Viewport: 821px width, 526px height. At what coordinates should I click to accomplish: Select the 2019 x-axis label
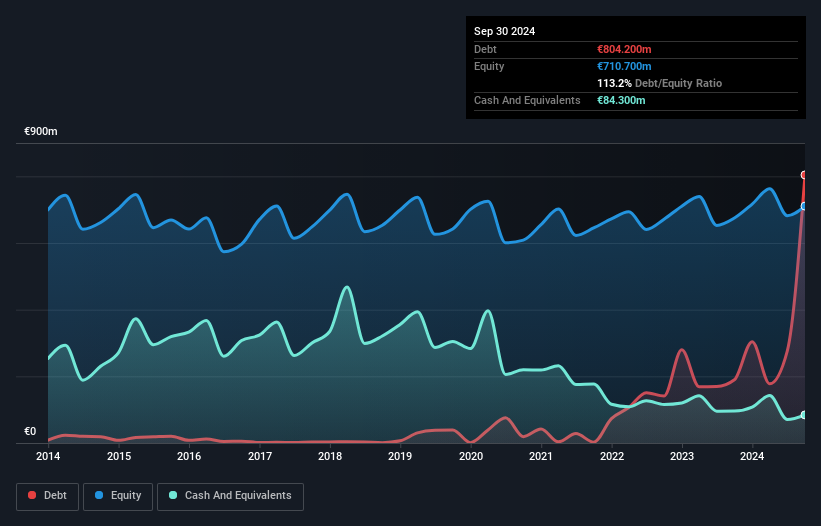pyautogui.click(x=400, y=456)
